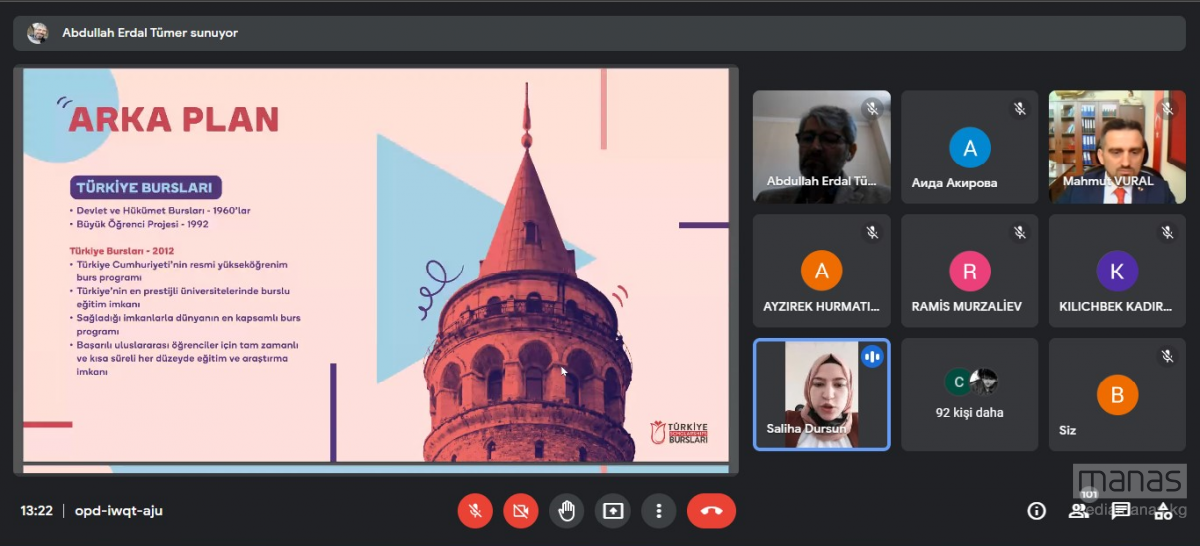1200x546 pixels.
Task: Click muted mic icon on Mahmut VURAL tile
Action: click(x=1167, y=109)
